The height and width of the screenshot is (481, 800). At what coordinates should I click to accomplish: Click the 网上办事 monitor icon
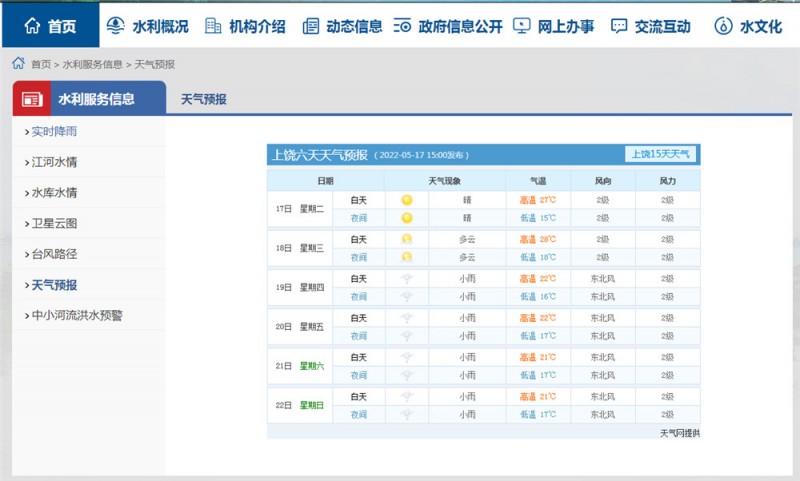pyautogui.click(x=521, y=26)
